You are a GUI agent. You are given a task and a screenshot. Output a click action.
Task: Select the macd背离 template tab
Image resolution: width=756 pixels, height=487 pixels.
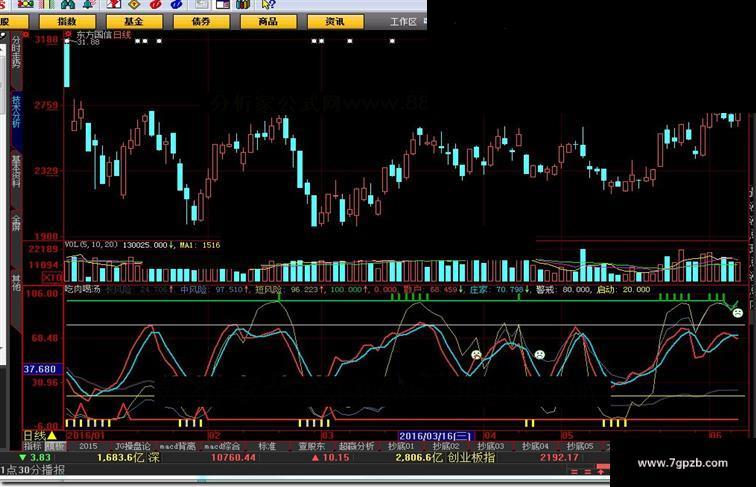pyautogui.click(x=177, y=446)
